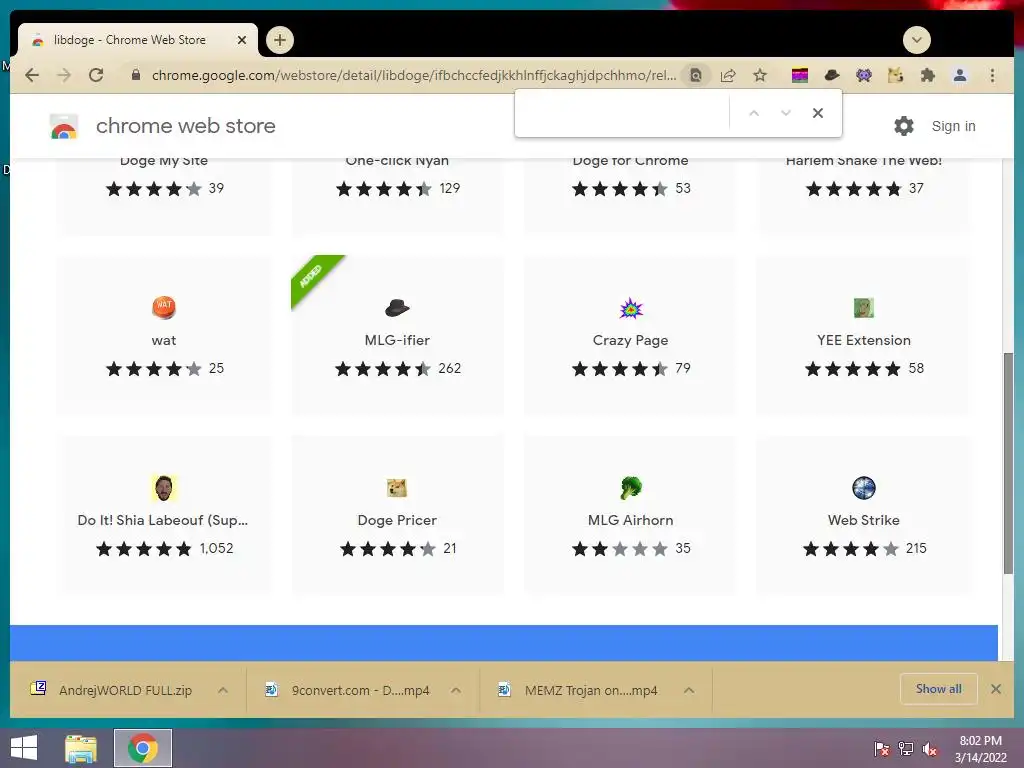1024x768 pixels.
Task: Reload the current page
Action: click(x=96, y=75)
